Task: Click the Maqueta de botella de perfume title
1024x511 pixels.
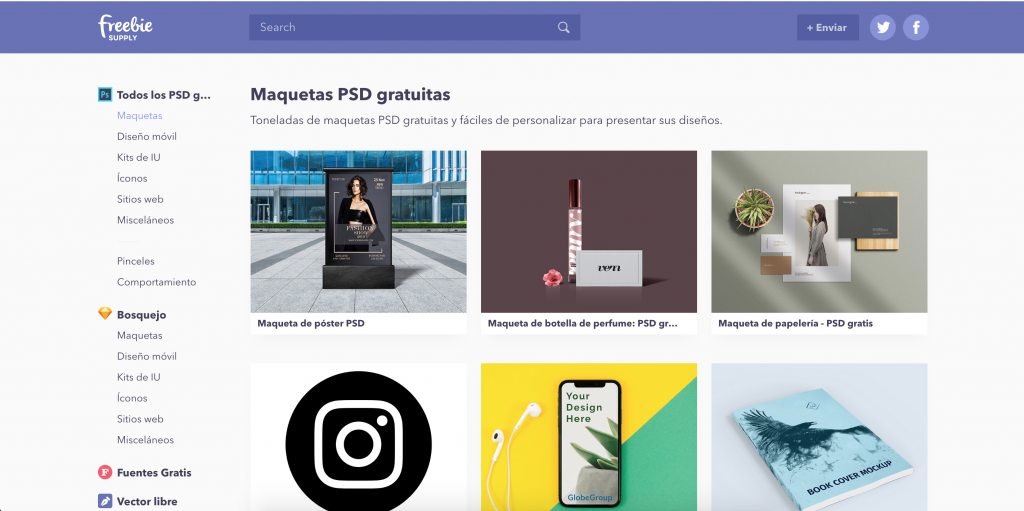Action: point(583,323)
